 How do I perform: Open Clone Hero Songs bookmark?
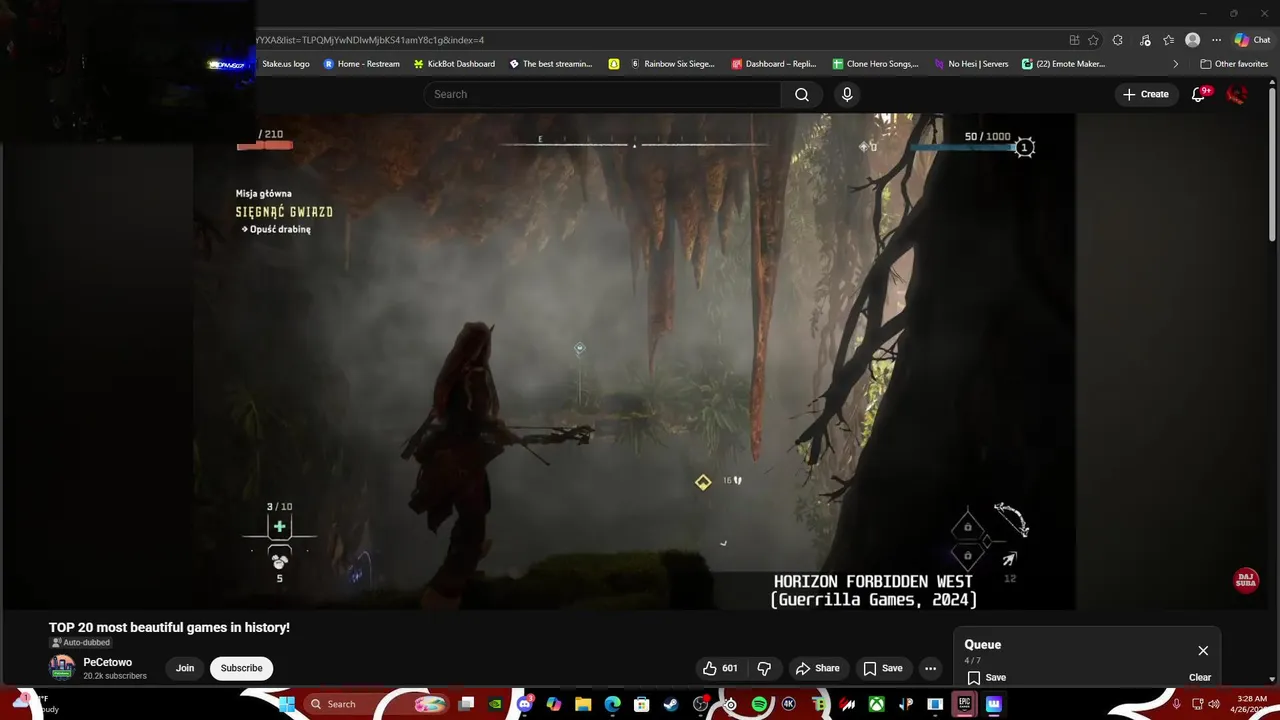pyautogui.click(x=875, y=64)
